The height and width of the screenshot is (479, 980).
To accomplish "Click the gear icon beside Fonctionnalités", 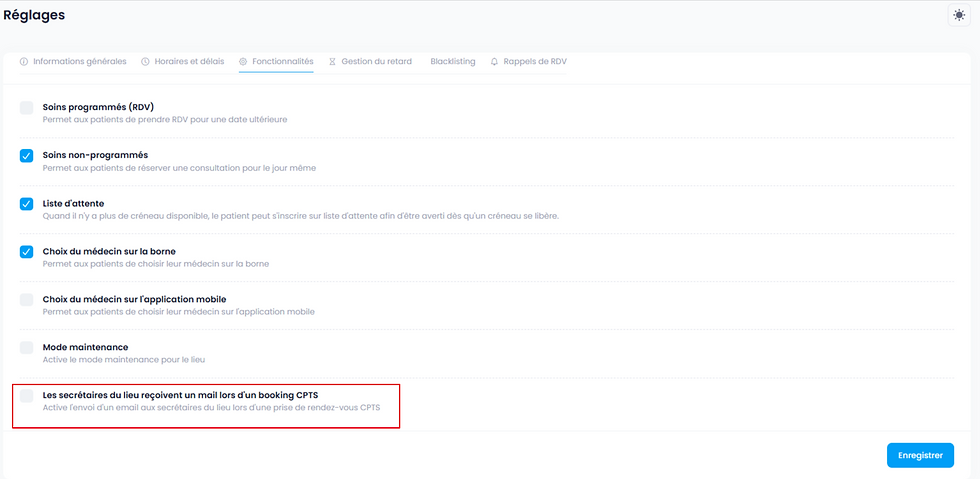I will coord(243,62).
